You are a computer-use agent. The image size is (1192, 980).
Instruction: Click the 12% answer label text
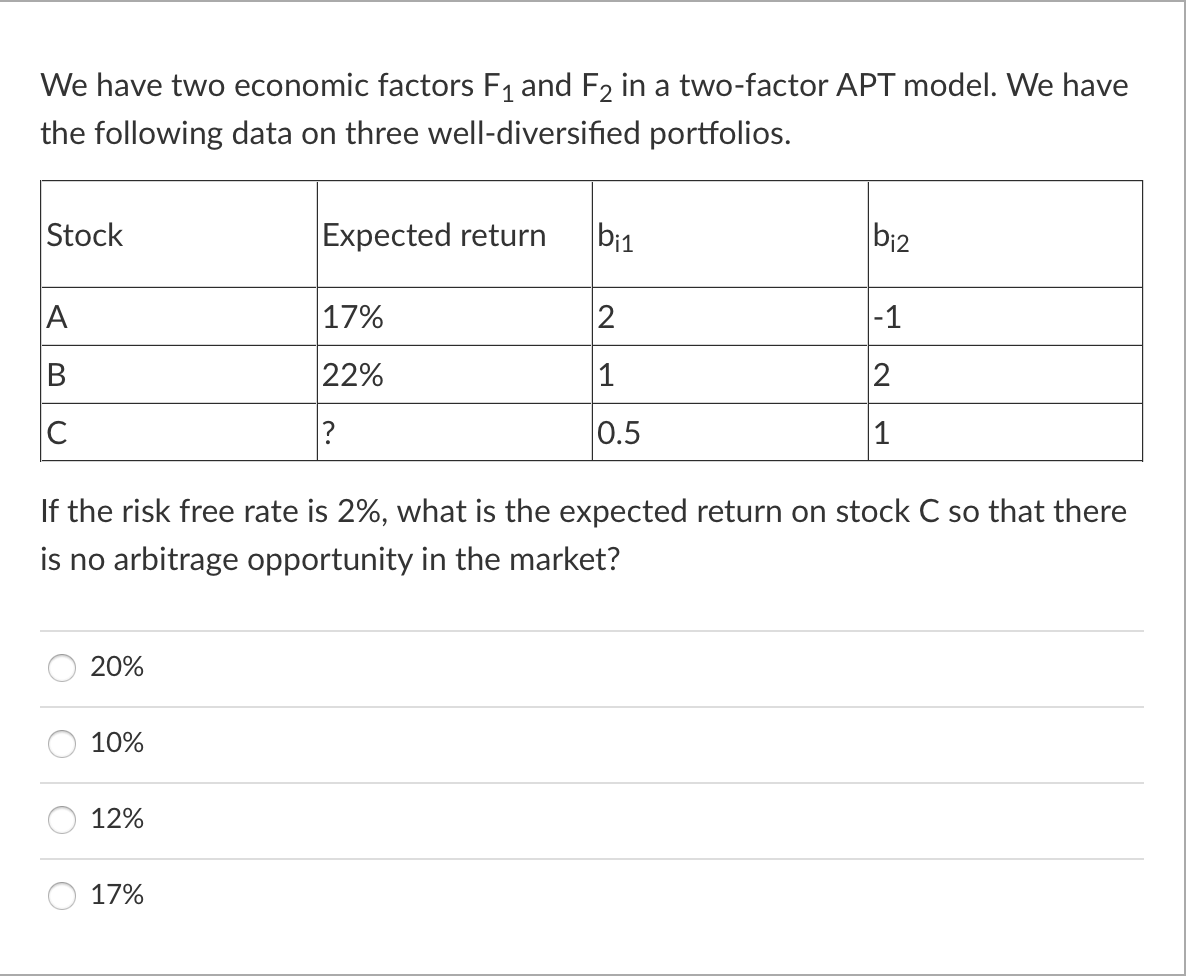coord(116,819)
